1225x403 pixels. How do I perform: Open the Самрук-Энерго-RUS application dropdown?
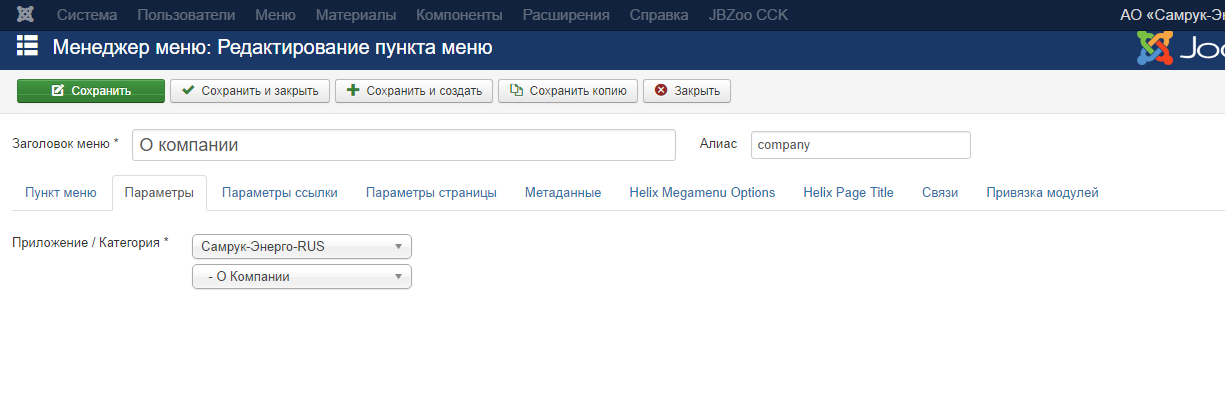301,247
